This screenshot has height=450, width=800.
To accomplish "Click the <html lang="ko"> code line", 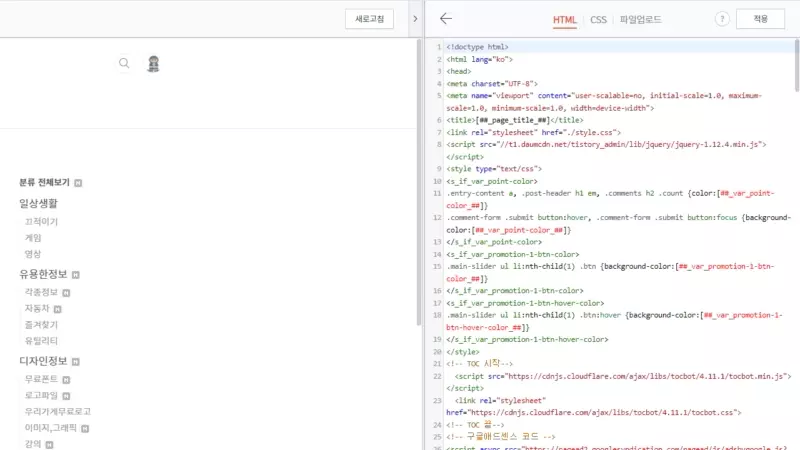I will click(480, 59).
